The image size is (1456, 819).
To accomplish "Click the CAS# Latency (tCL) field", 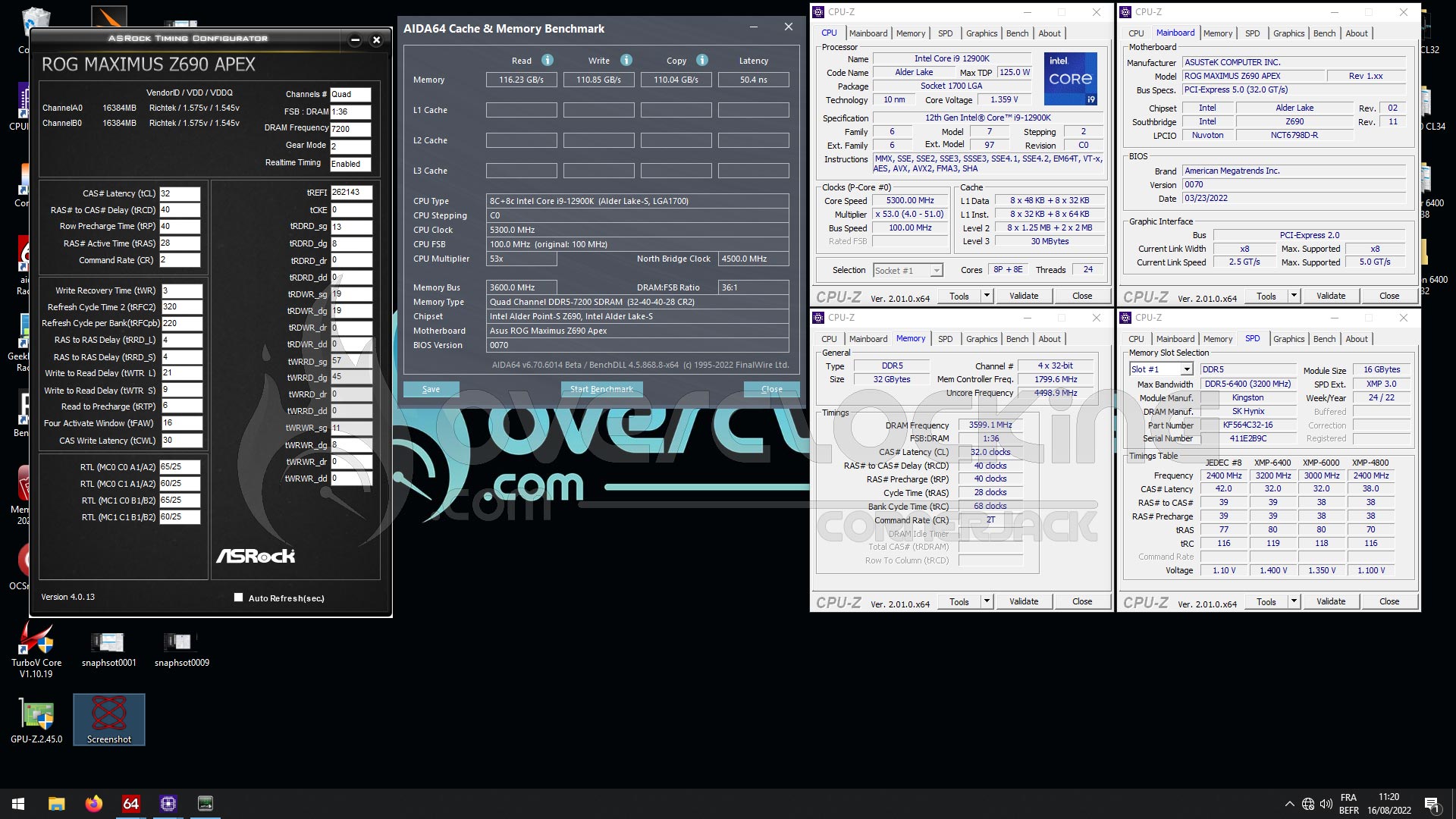I will (x=180, y=193).
